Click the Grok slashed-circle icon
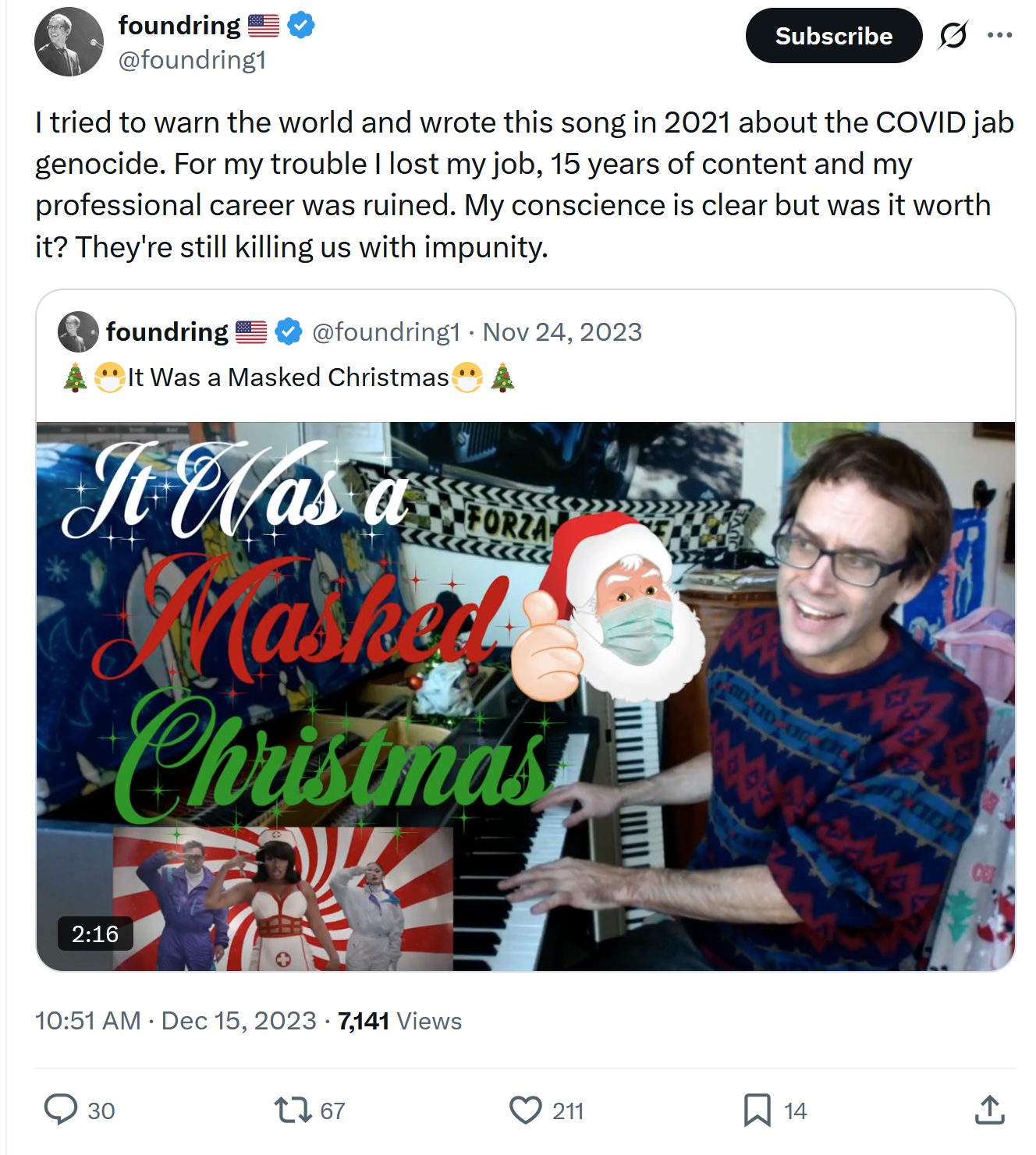The image size is (1036, 1155). 953,35
